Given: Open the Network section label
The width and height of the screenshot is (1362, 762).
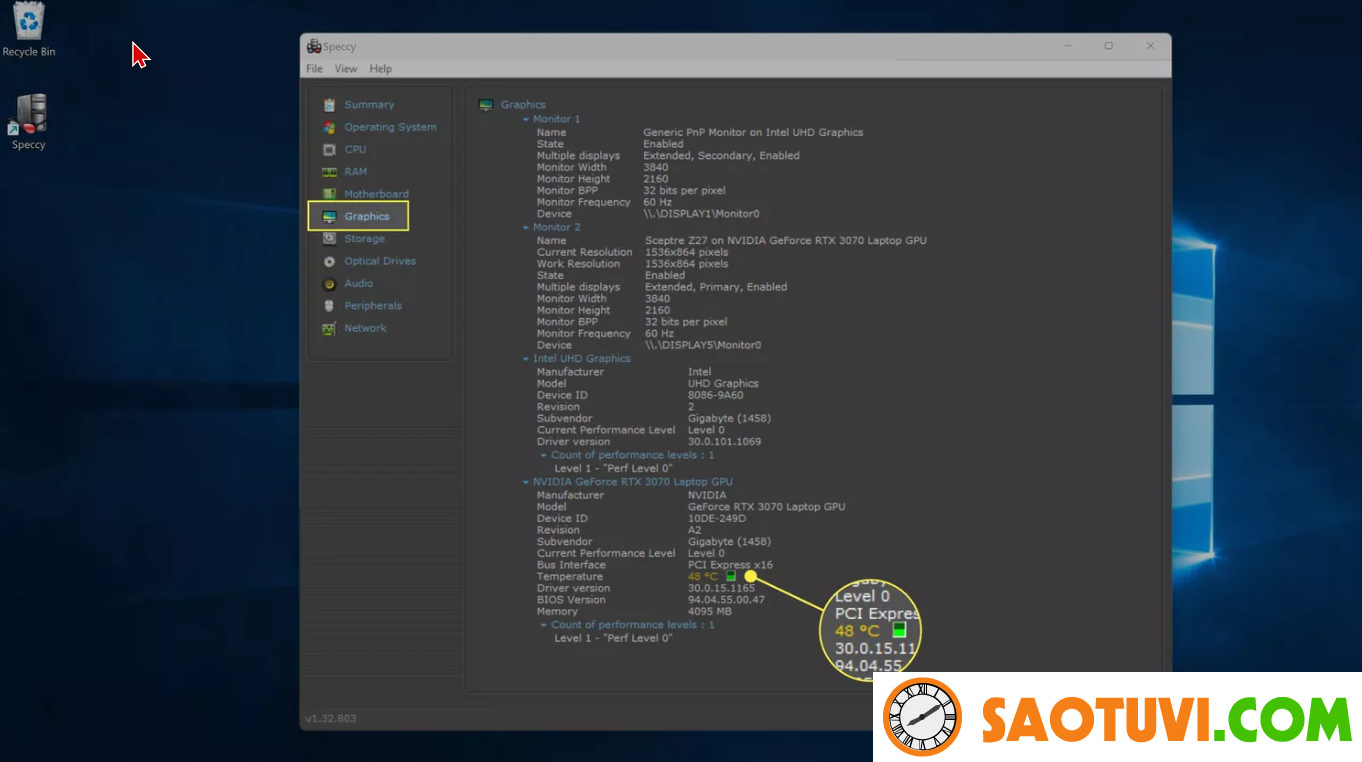Looking at the screenshot, I should (x=365, y=328).
